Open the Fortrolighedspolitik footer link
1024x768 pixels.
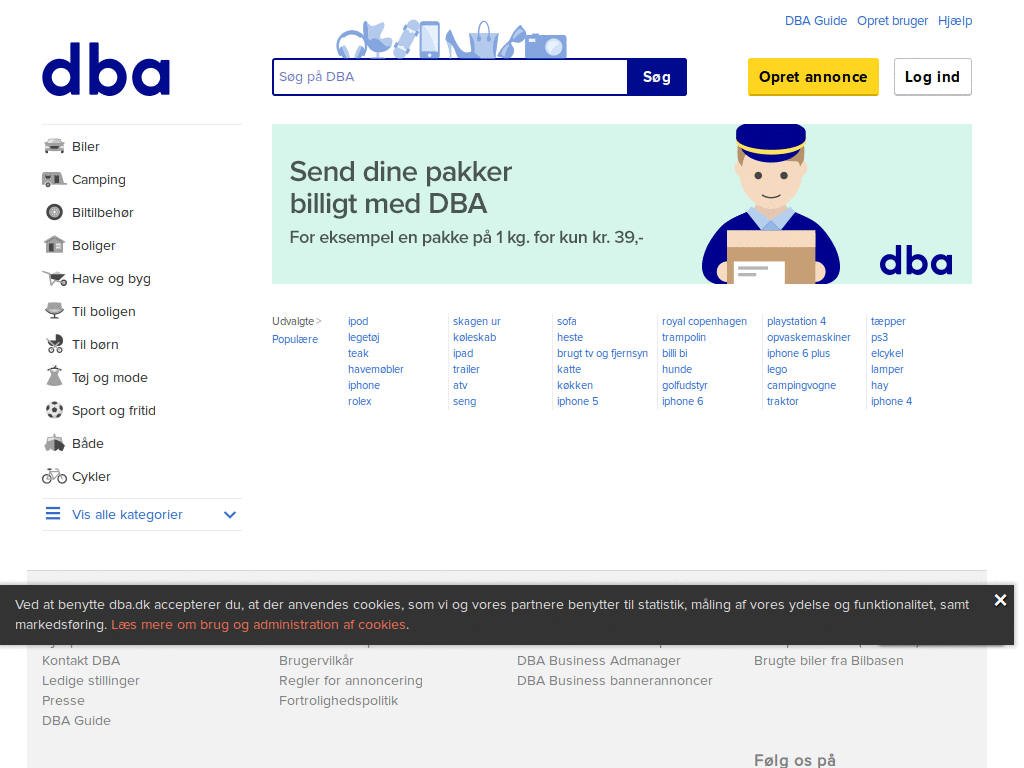(338, 701)
